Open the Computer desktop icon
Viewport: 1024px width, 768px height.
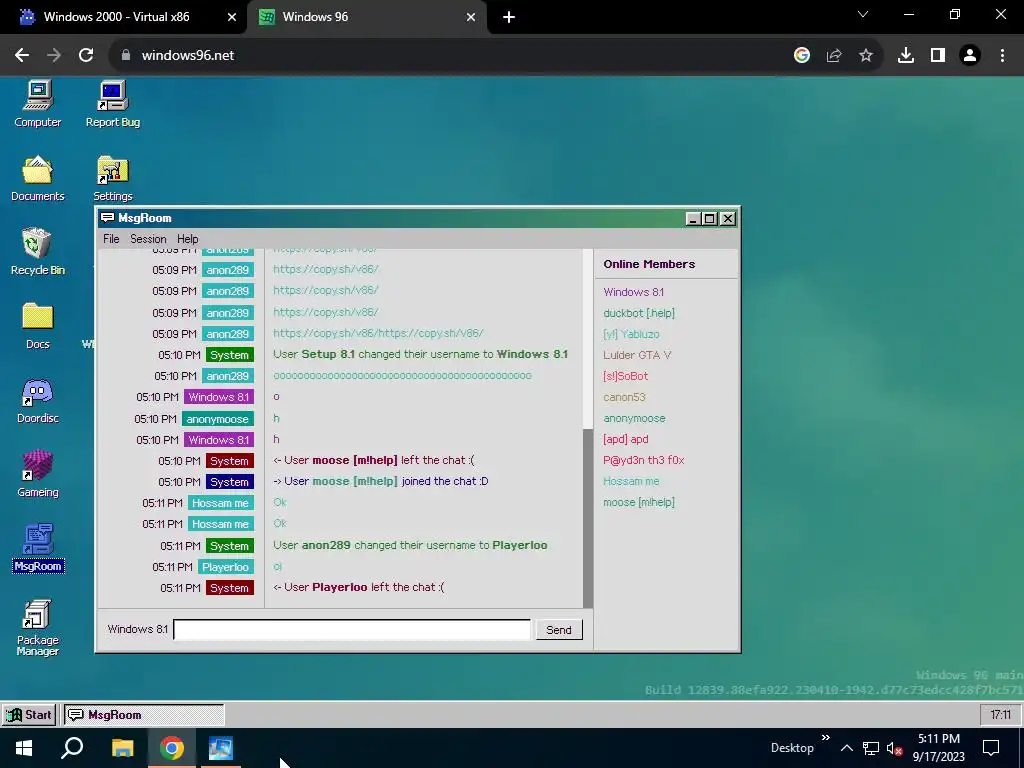click(x=38, y=103)
